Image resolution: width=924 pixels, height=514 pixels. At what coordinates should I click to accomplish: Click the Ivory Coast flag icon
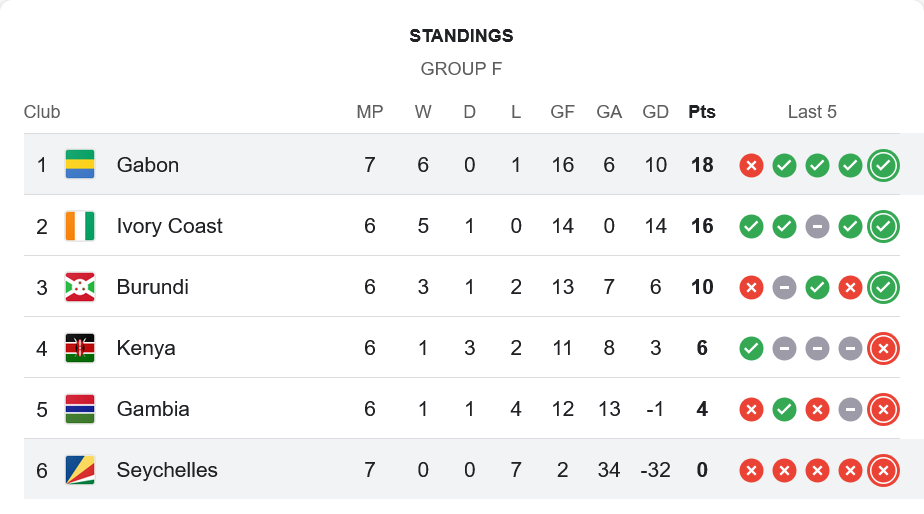click(x=80, y=226)
